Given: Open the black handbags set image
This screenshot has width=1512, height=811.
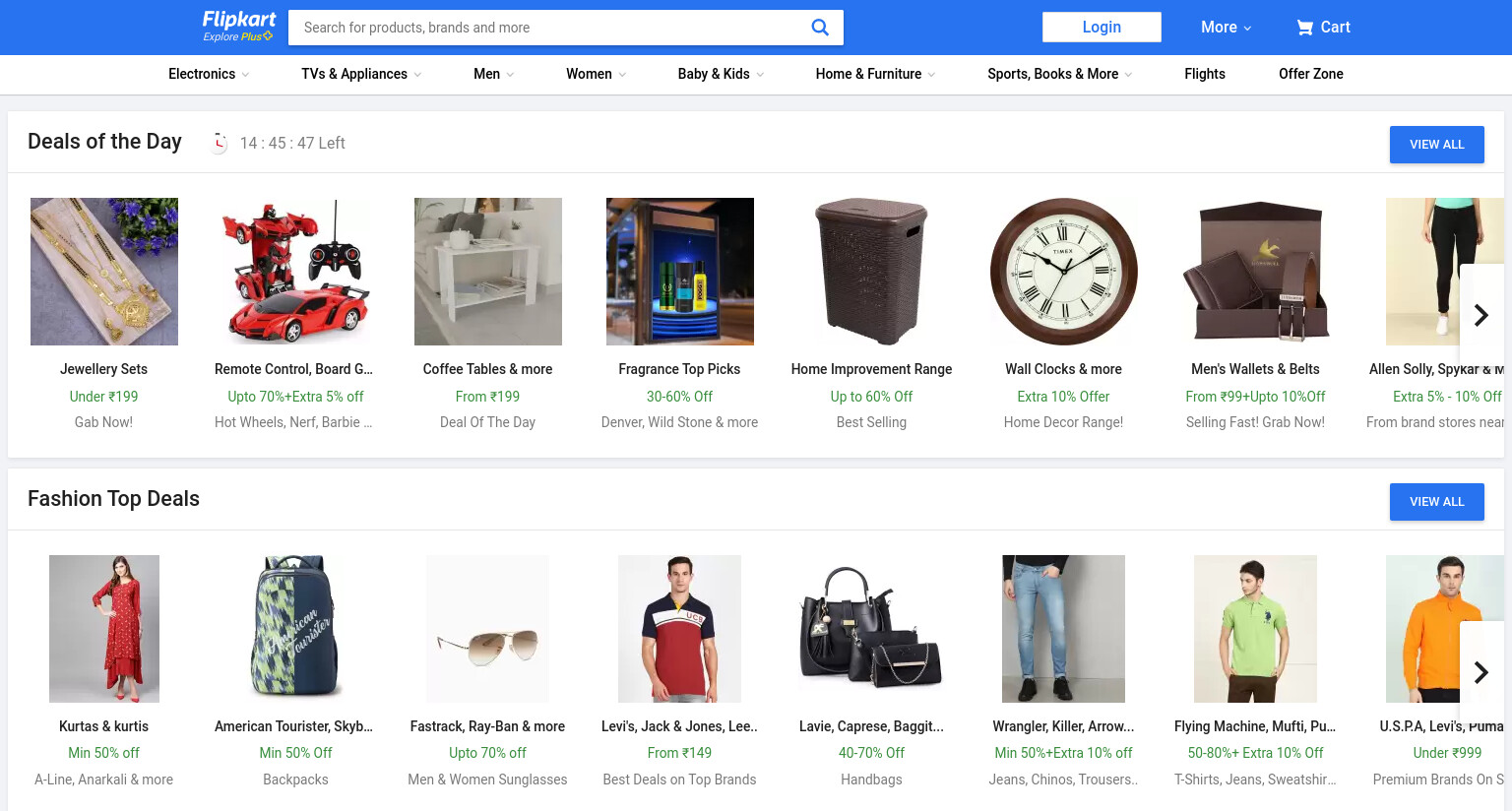Looking at the screenshot, I should (872, 629).
